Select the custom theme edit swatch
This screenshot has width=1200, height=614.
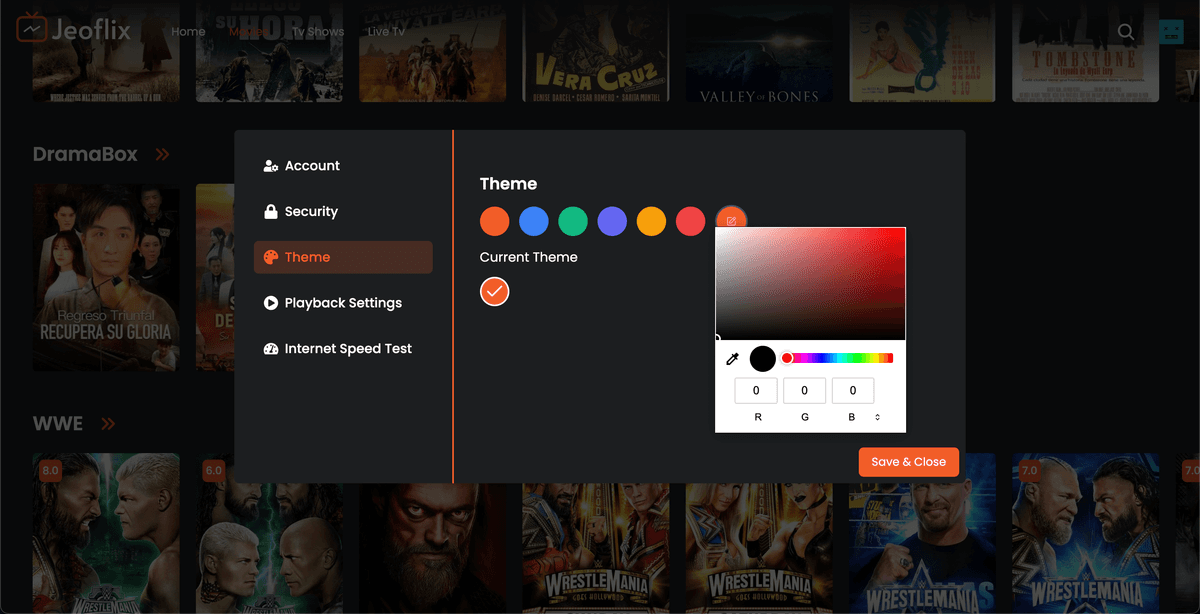(730, 219)
